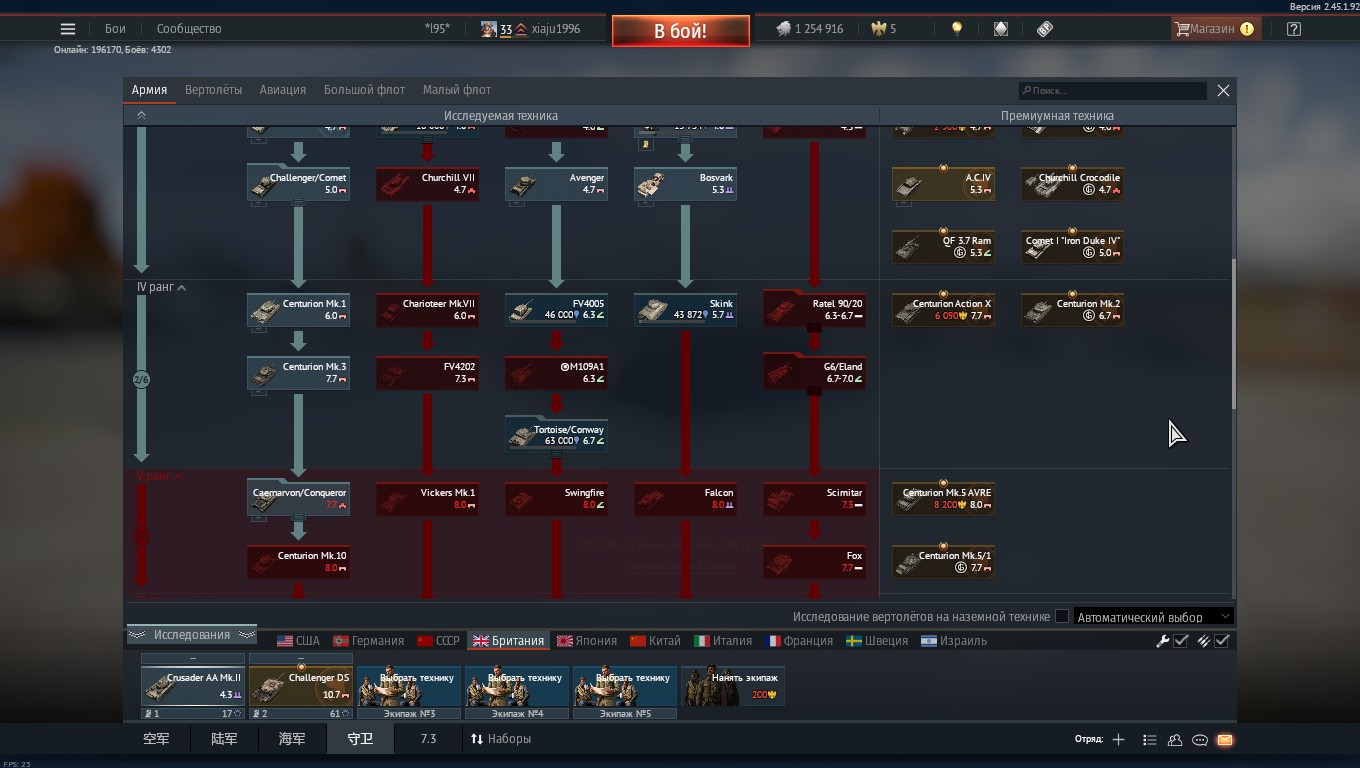Click the research tree vertical scrollbar
The image size is (1360, 768).
[x=1233, y=334]
